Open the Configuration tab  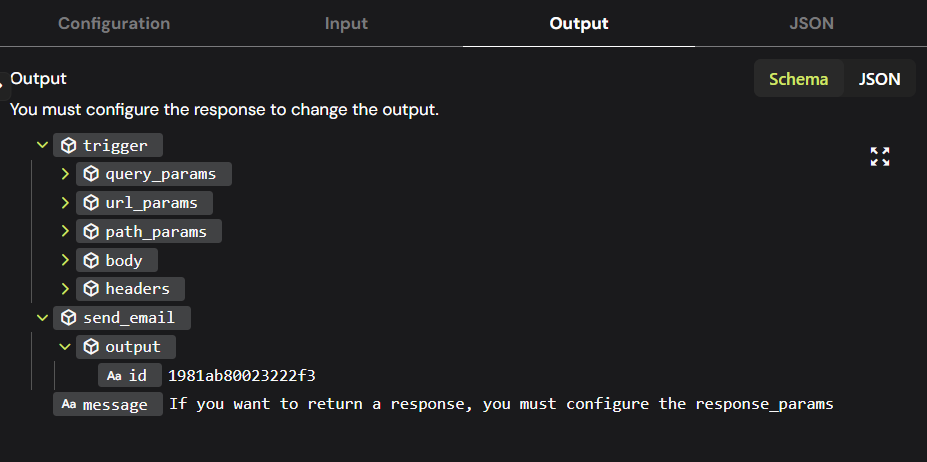114,23
